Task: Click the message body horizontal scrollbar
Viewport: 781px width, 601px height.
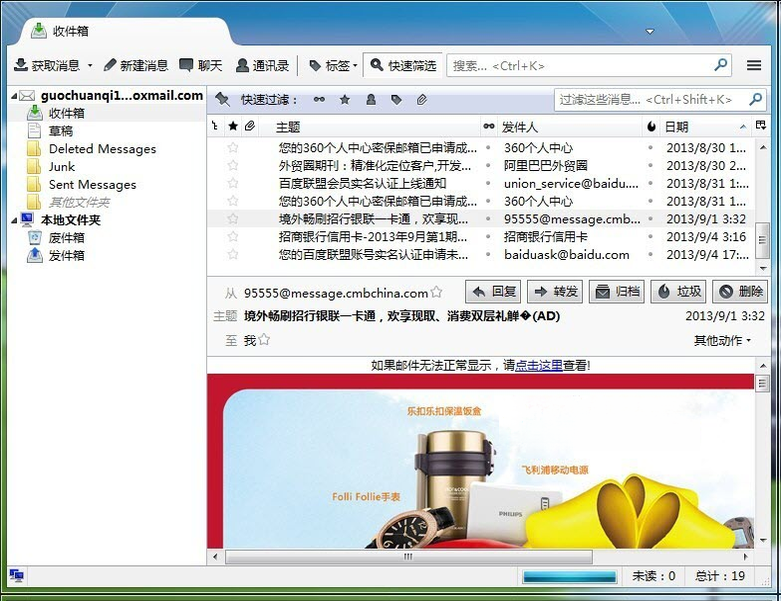Action: pos(408,556)
